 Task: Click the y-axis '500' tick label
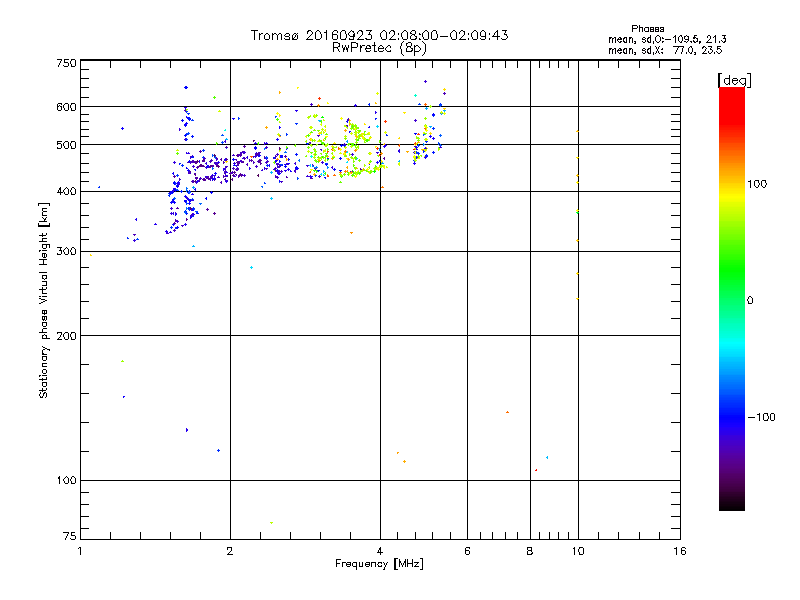tap(66, 145)
